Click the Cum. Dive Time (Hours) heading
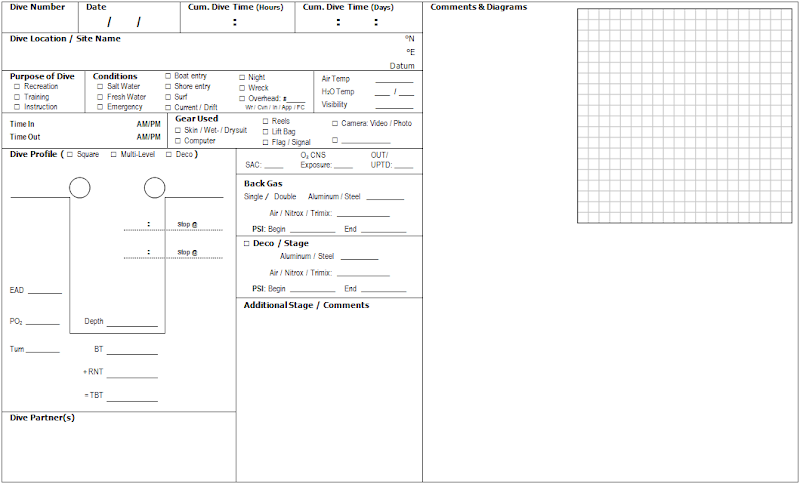The image size is (800, 484). 236,7
